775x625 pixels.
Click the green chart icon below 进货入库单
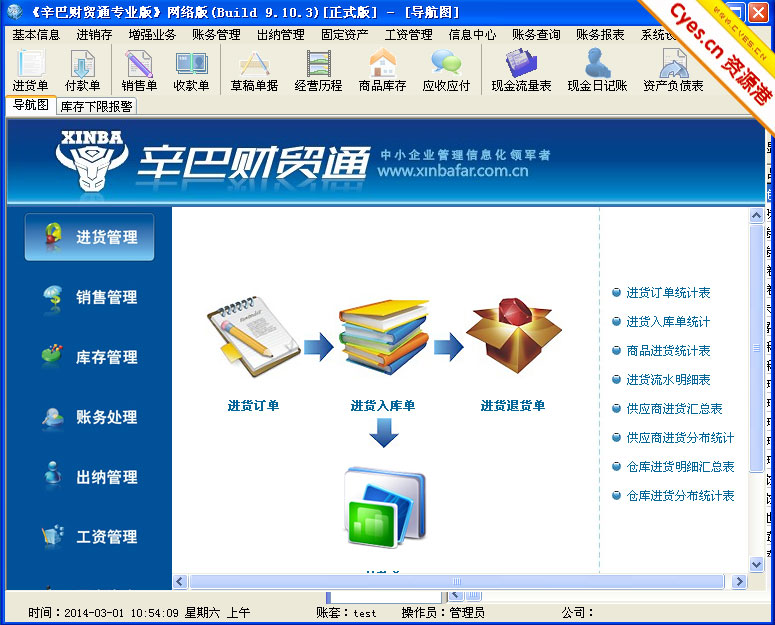pyautogui.click(x=385, y=507)
